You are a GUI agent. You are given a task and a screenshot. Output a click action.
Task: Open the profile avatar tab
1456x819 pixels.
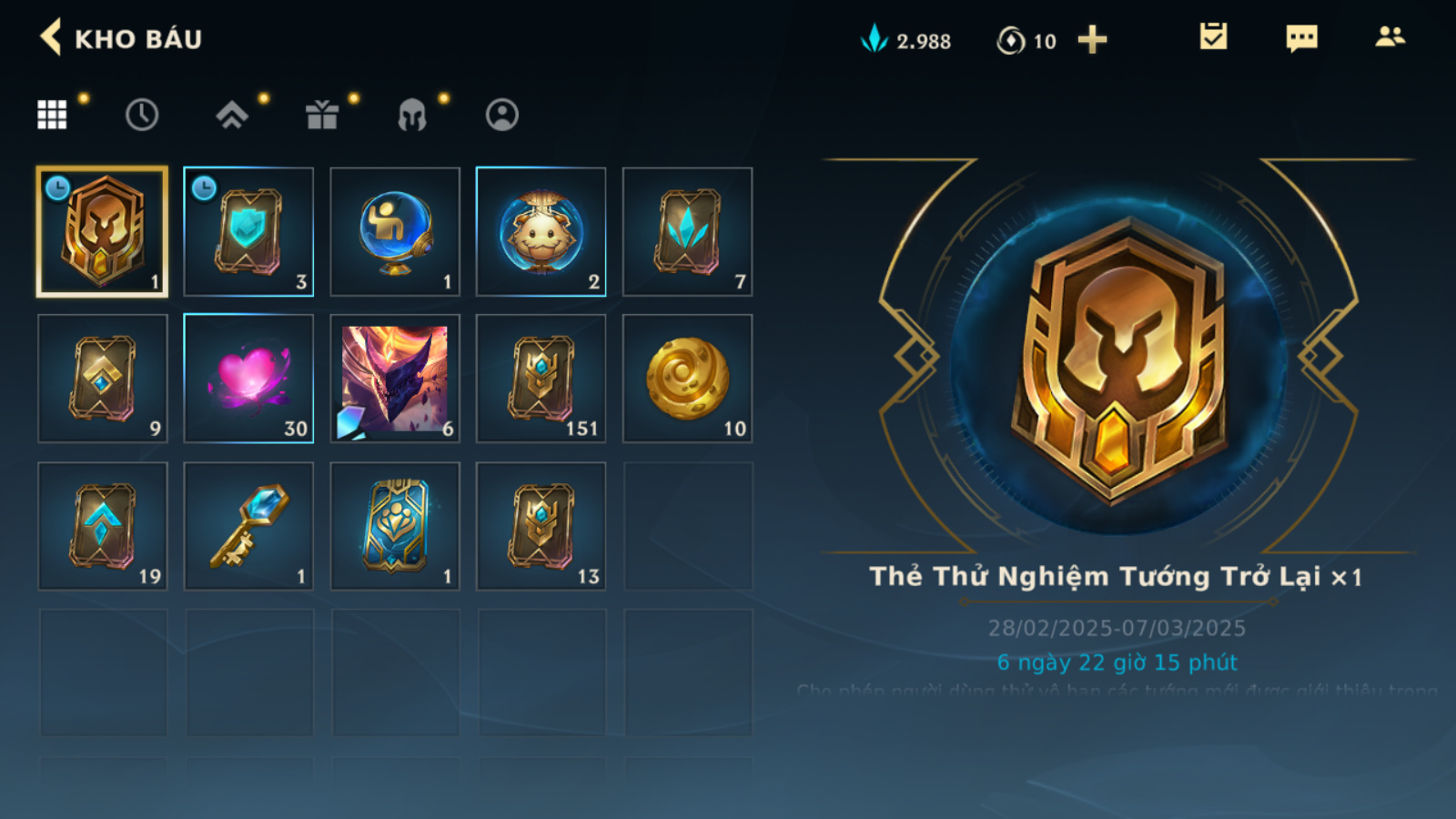502,115
